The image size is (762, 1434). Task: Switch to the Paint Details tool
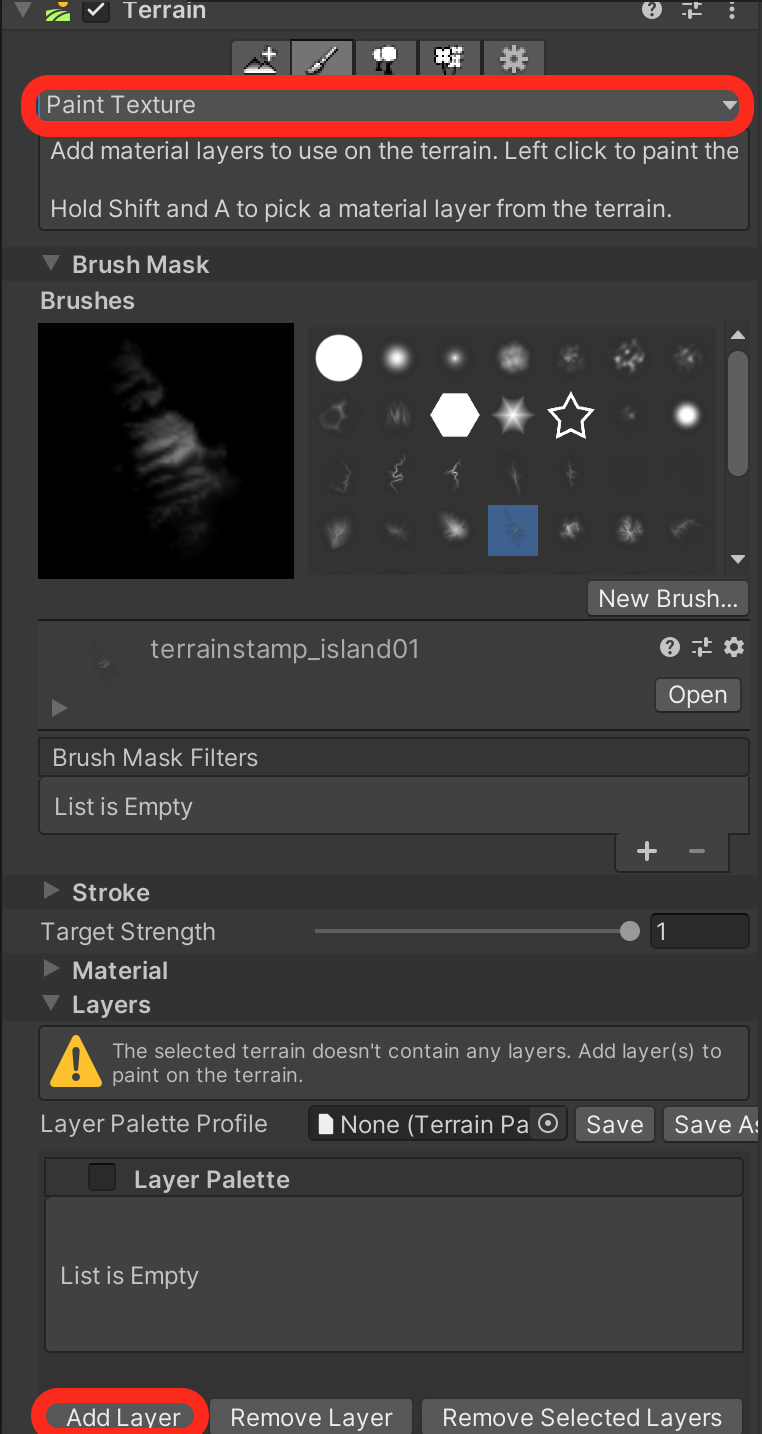(x=449, y=59)
